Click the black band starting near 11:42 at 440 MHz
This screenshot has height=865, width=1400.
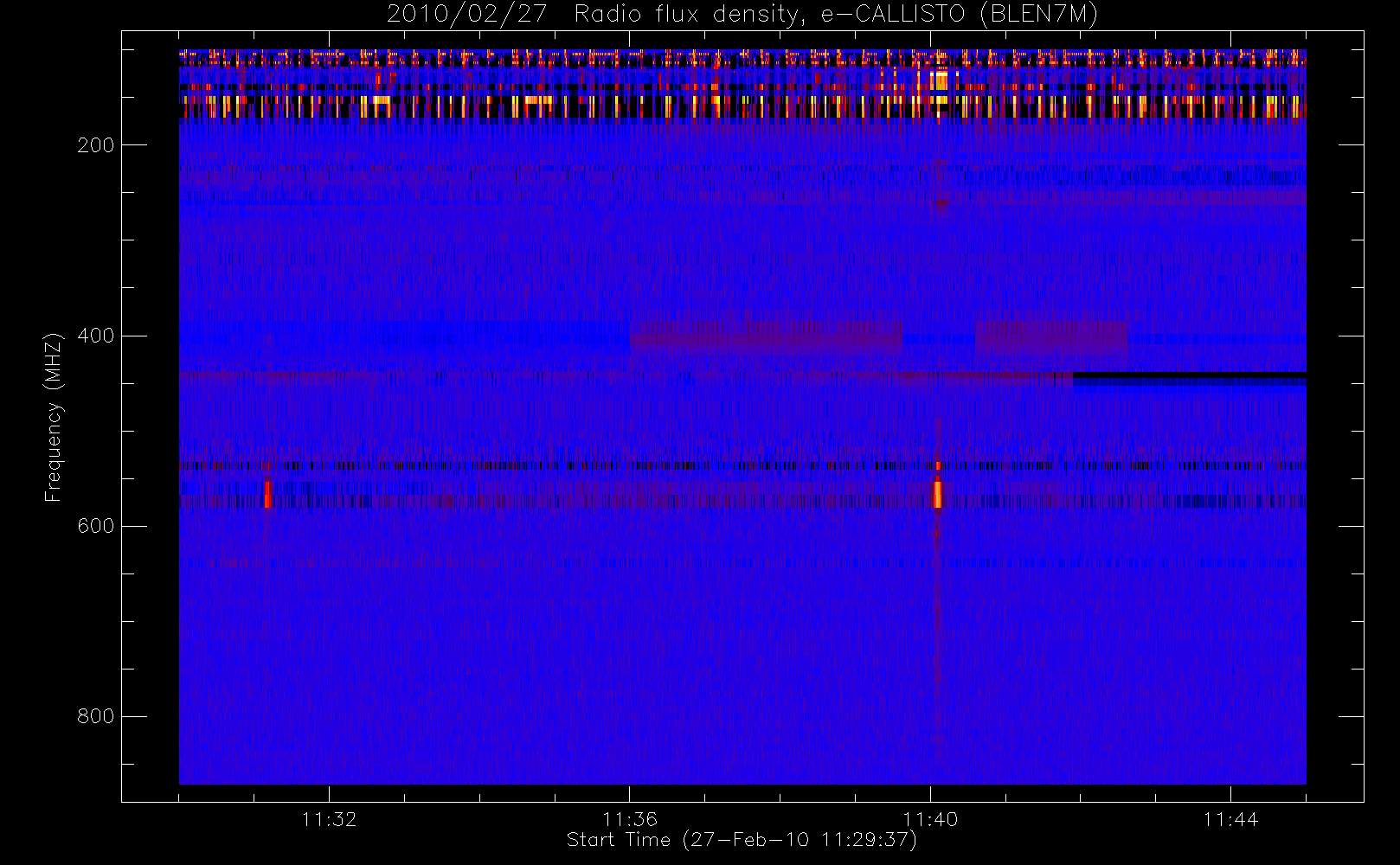[1190, 376]
